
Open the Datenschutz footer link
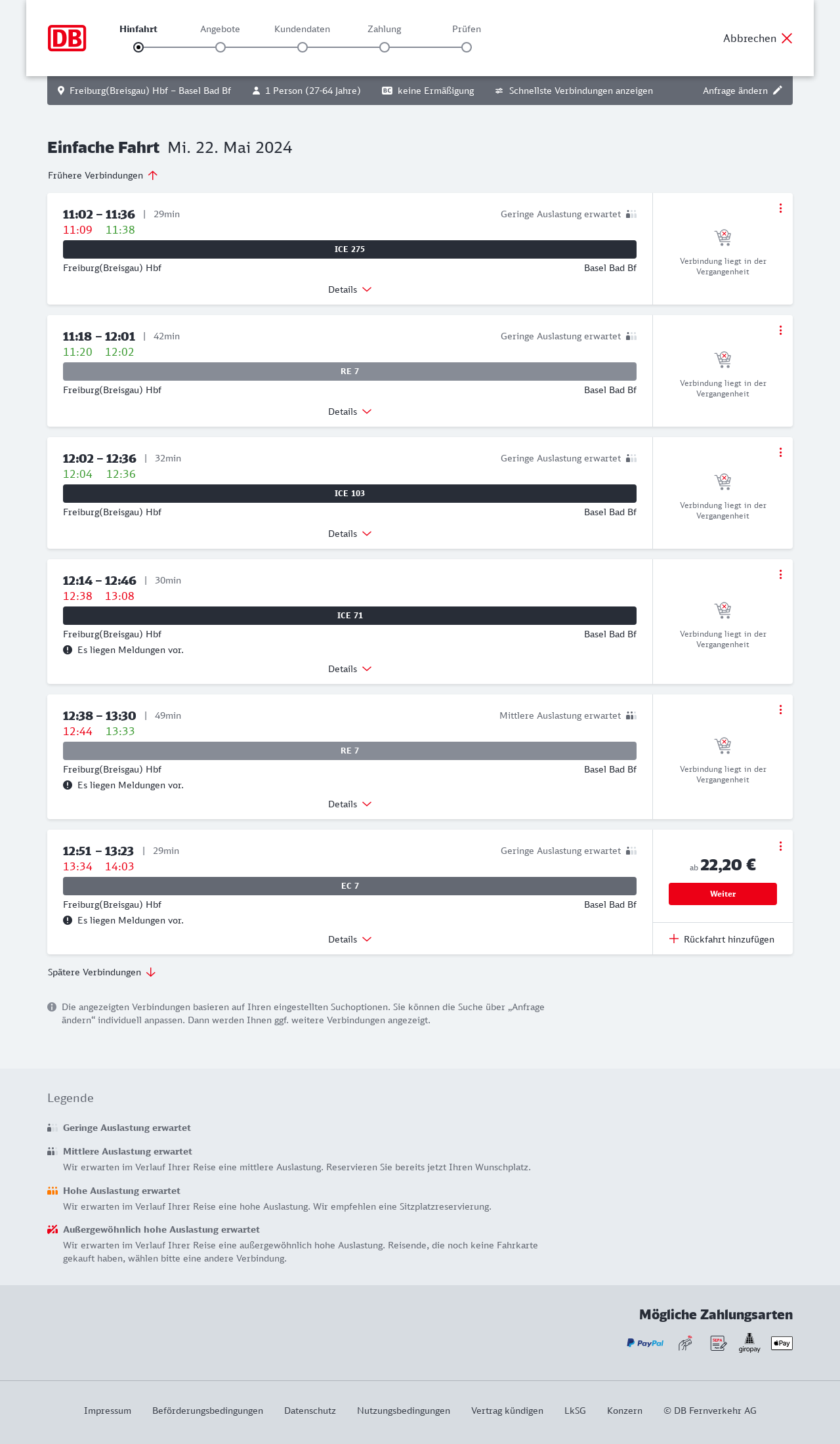pyautogui.click(x=310, y=1411)
